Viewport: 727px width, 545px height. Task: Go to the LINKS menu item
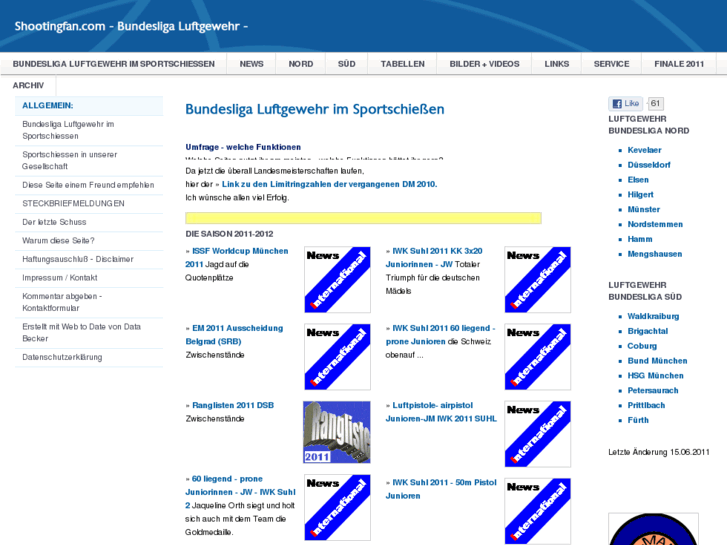pos(556,64)
